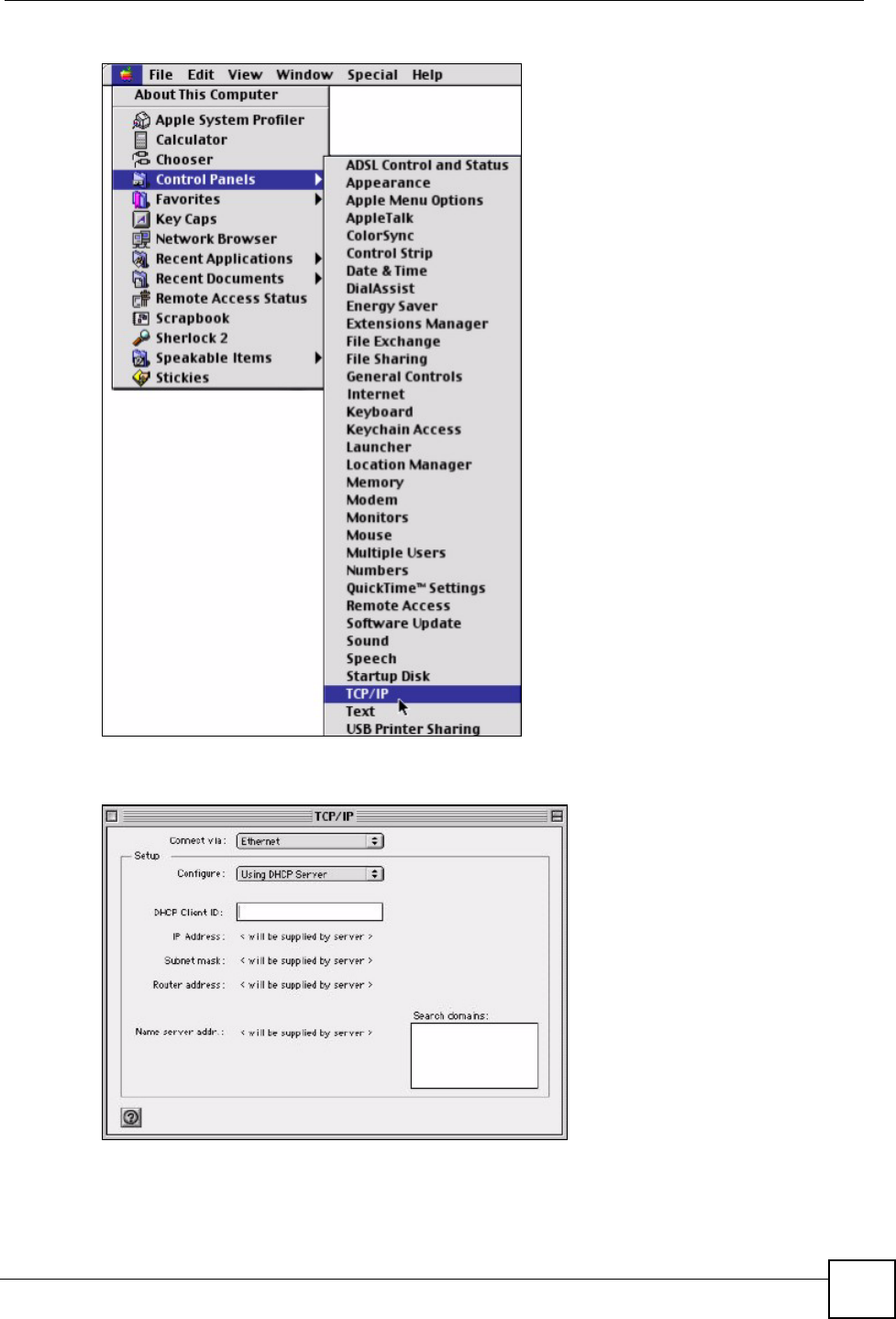Choose QuickTime Settings entry
Image resolution: width=896 pixels, height=1319 pixels.
point(415,589)
